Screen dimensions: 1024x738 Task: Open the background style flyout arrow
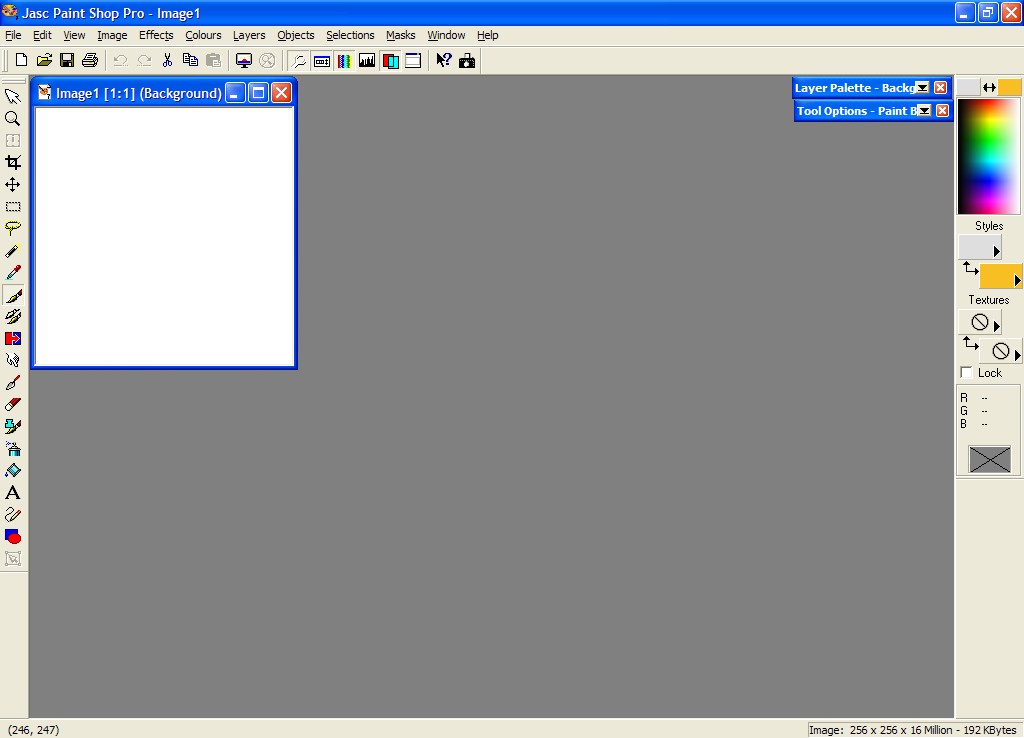coord(1017,280)
